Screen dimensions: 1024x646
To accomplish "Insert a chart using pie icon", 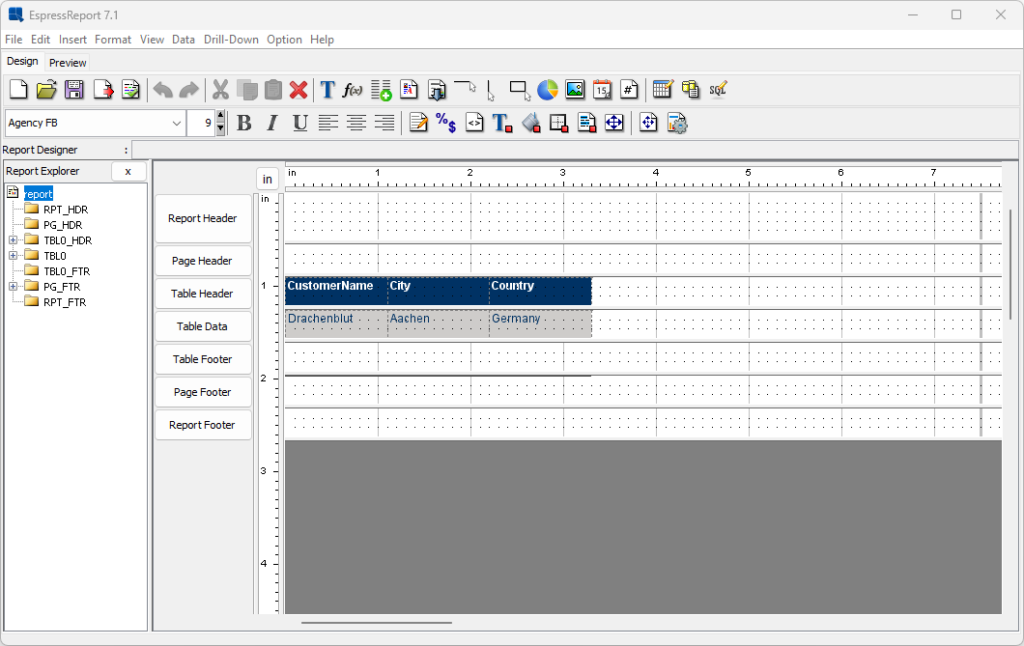I will tap(547, 90).
